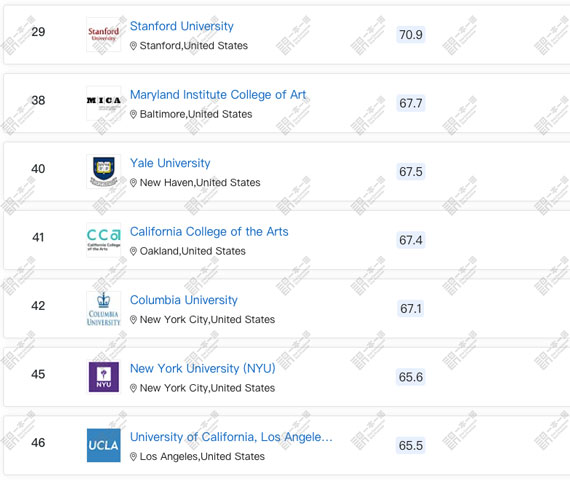
Task: Open the Stanford University link
Action: (x=181, y=26)
